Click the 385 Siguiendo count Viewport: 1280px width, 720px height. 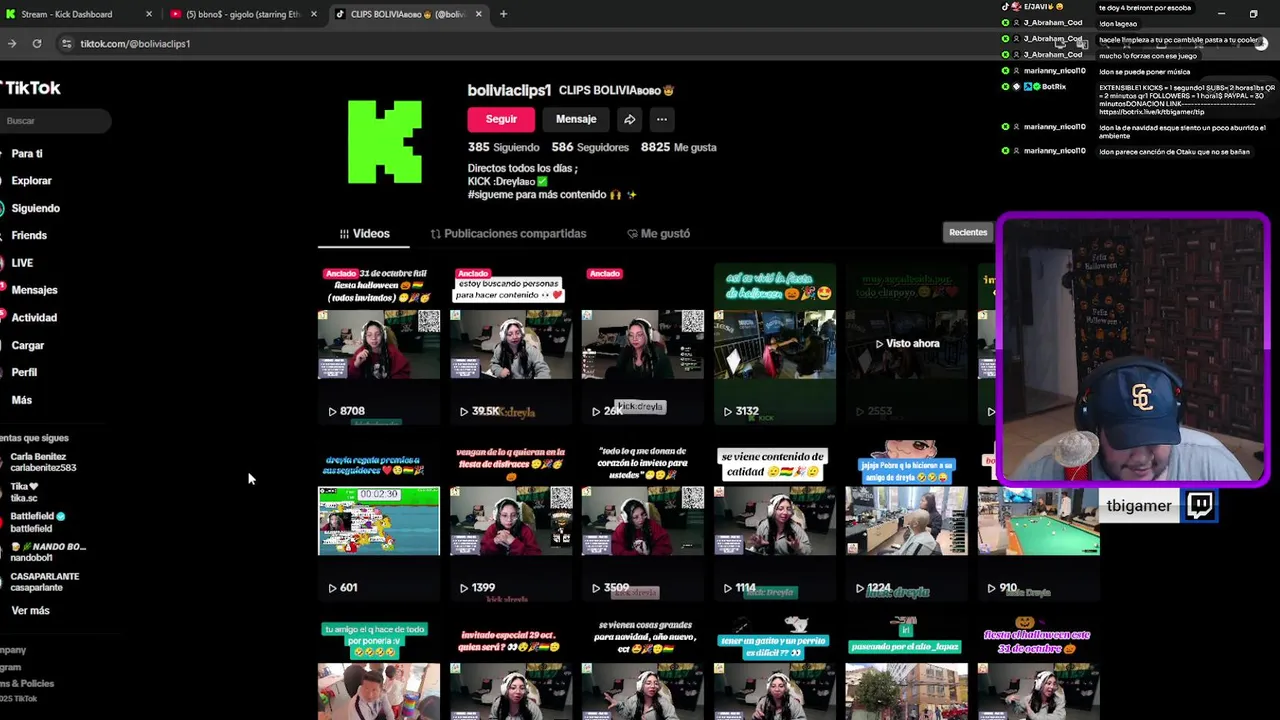click(503, 147)
